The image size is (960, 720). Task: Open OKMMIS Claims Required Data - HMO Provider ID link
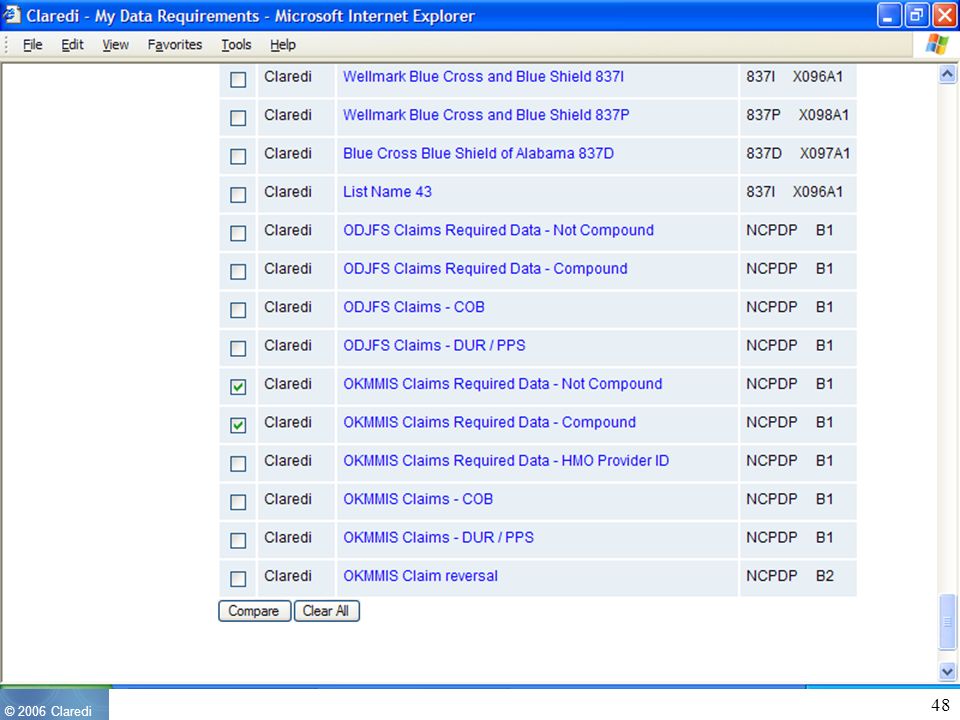(x=506, y=461)
